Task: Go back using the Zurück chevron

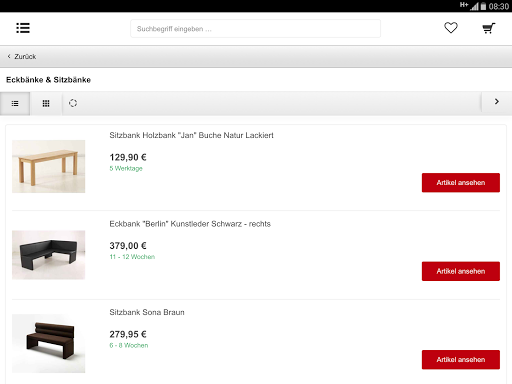Action: (9, 56)
